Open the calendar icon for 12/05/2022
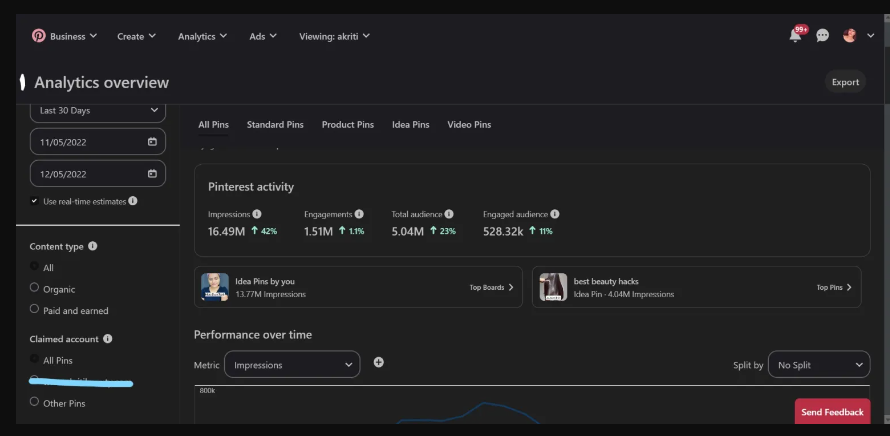 coord(152,174)
